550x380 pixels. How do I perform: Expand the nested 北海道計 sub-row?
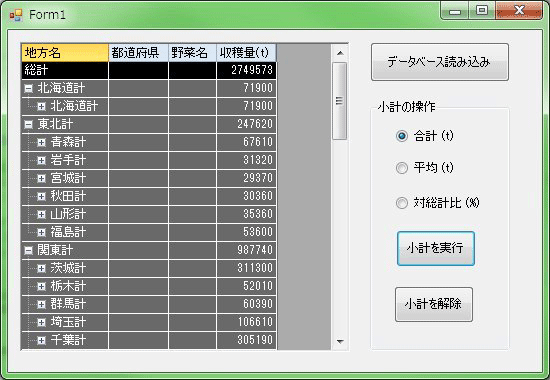click(41, 106)
